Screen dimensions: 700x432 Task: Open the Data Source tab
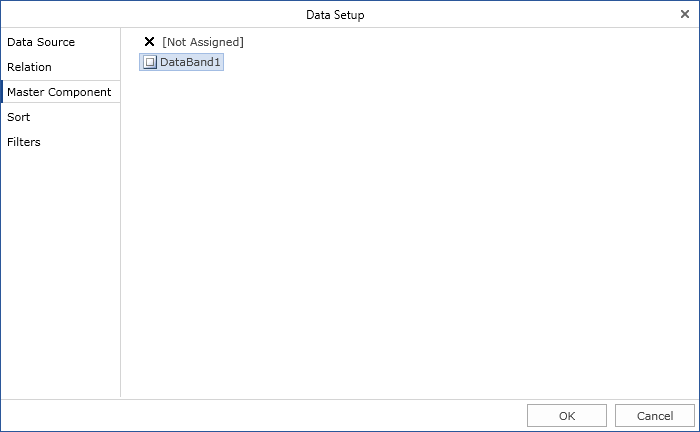click(x=41, y=42)
